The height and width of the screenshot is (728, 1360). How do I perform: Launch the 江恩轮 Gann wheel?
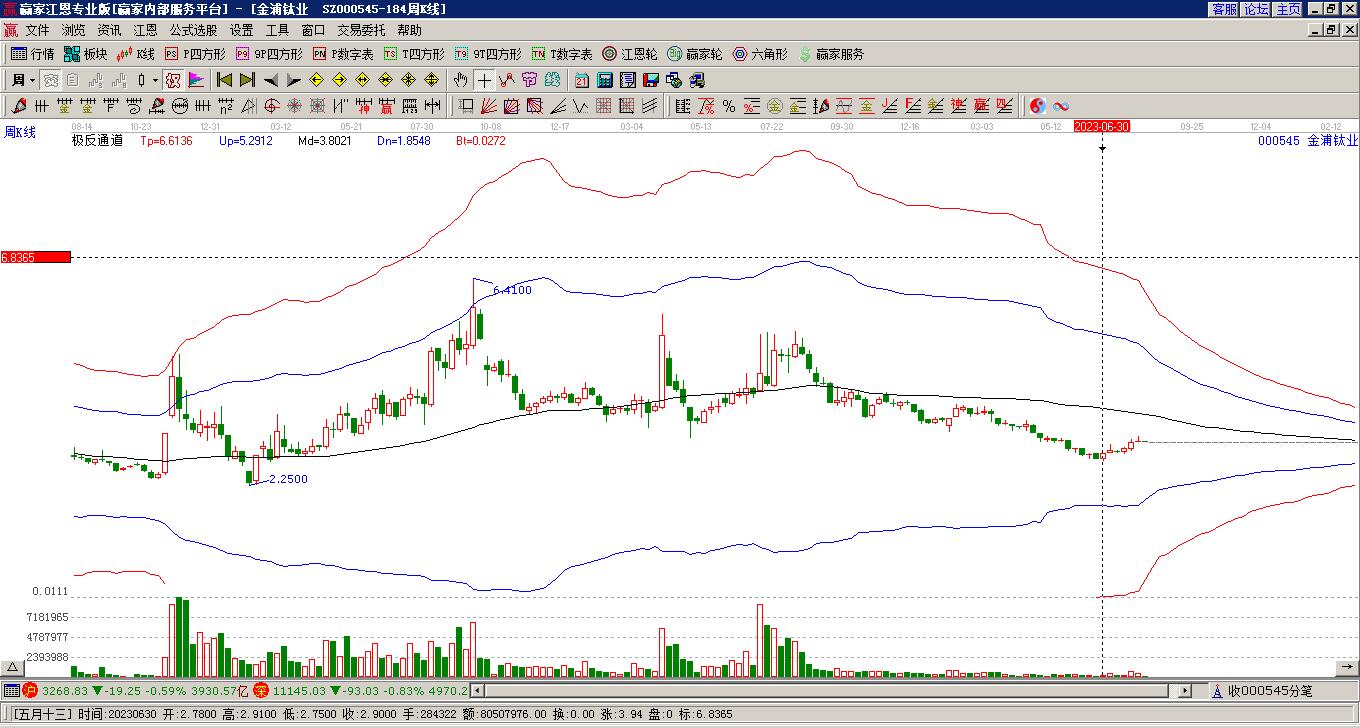click(x=630, y=54)
